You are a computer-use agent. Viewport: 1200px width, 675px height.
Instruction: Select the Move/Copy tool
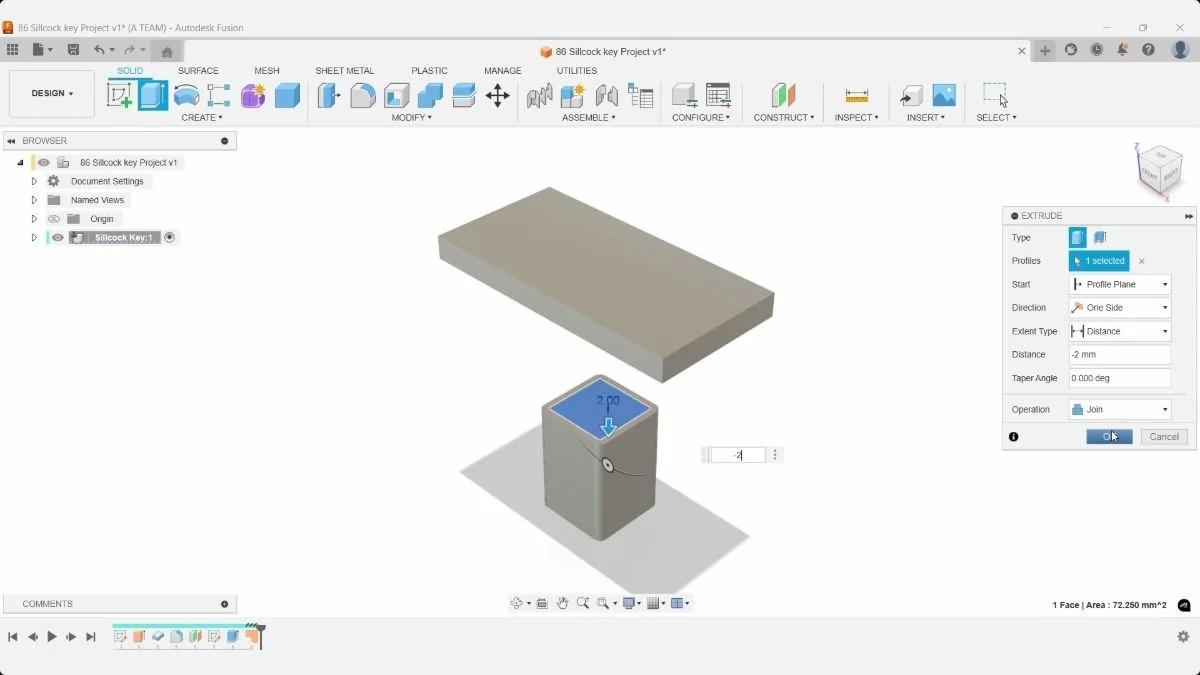(497, 95)
